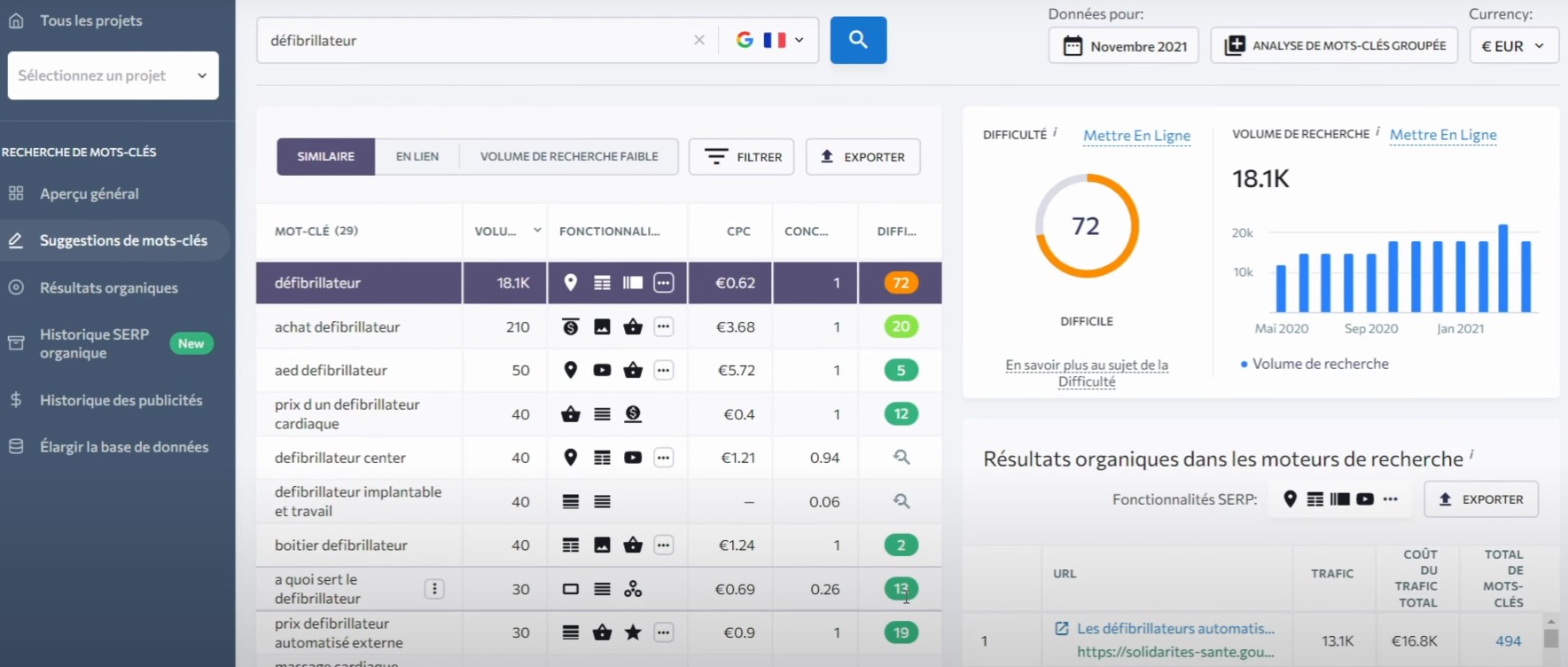Image resolution: width=1568 pixels, height=667 pixels.
Task: Click the Difficulté info icon
Action: (x=1055, y=132)
